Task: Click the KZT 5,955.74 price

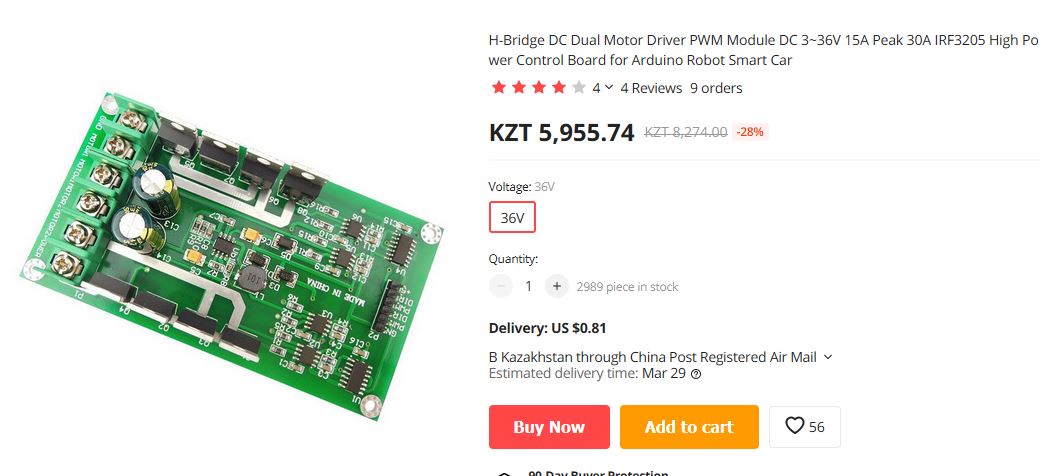Action: click(561, 133)
